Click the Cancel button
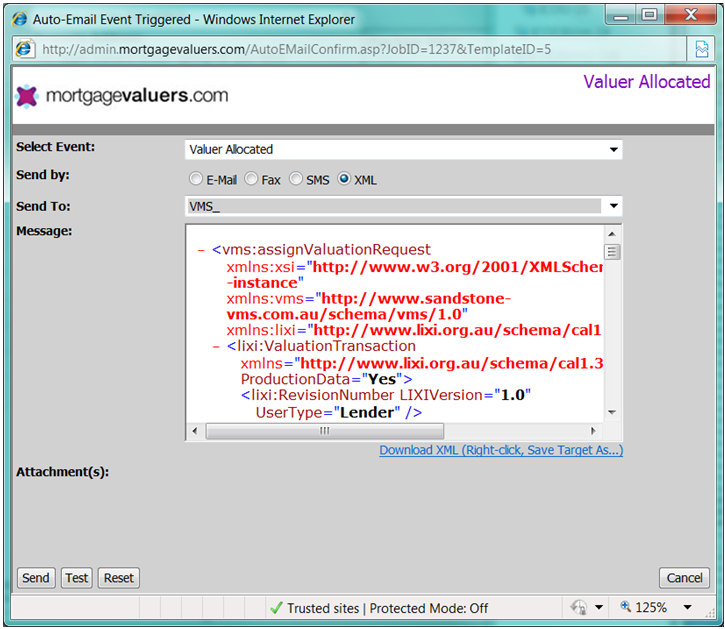This screenshot has height=629, width=725. [x=684, y=578]
